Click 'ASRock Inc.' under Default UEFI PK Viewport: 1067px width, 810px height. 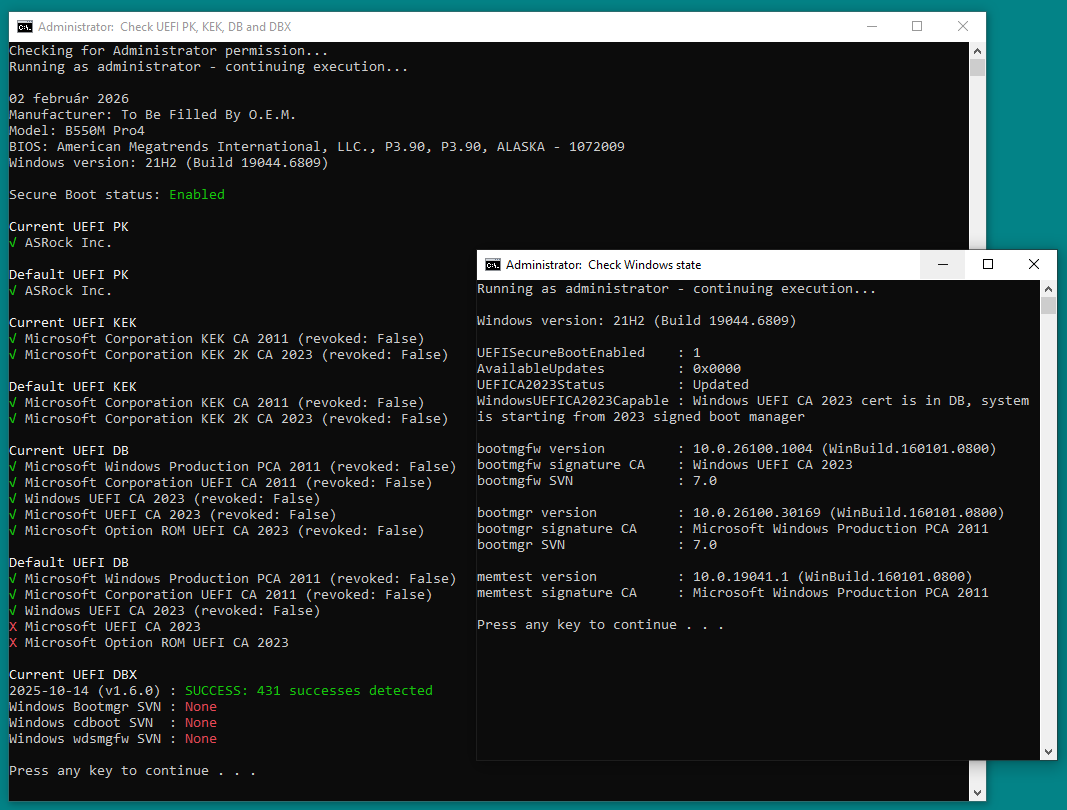68,291
